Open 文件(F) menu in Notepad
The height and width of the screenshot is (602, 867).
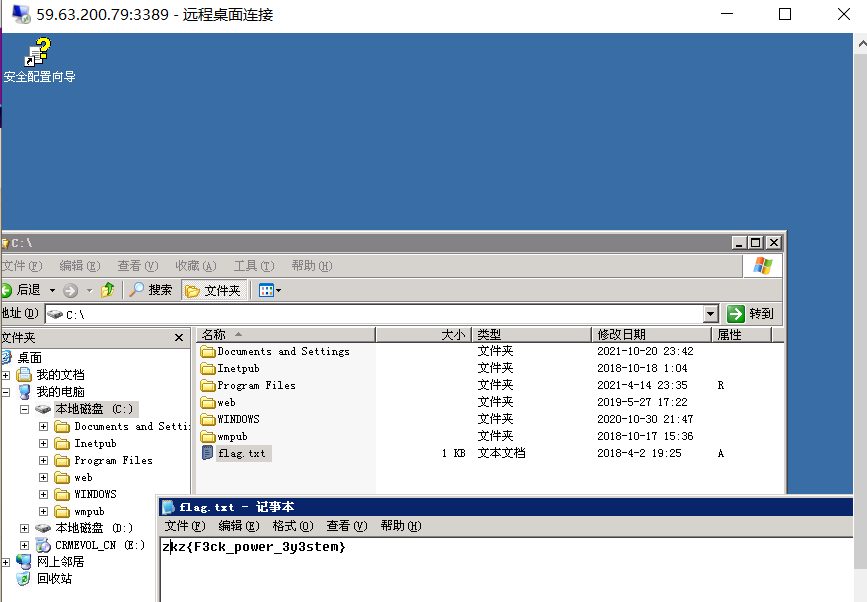click(185, 526)
